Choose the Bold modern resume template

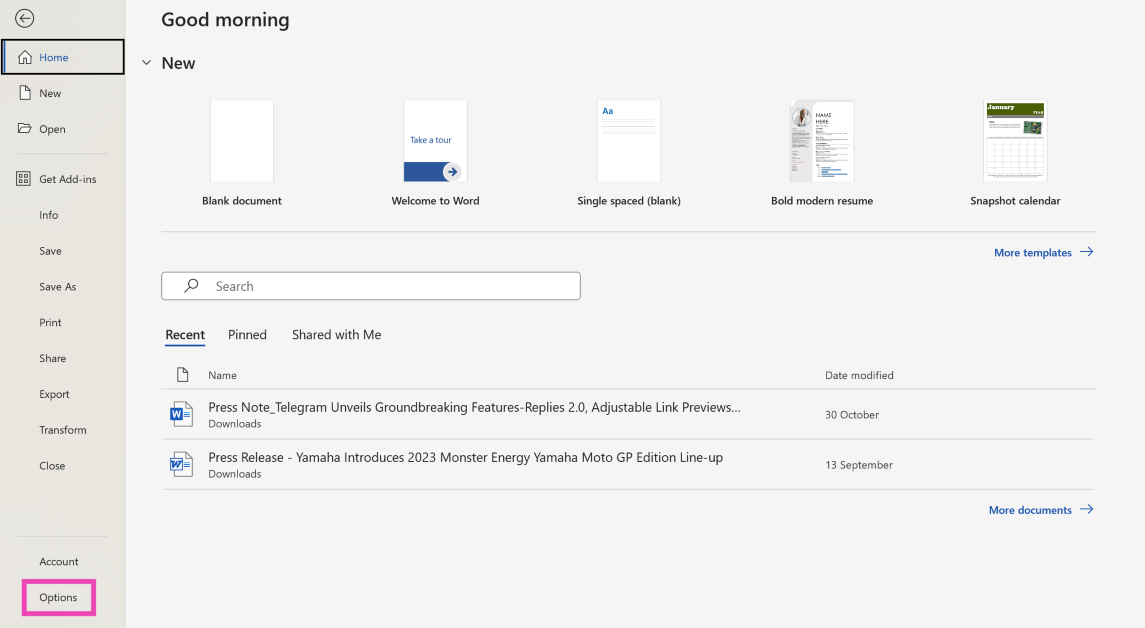tap(821, 141)
